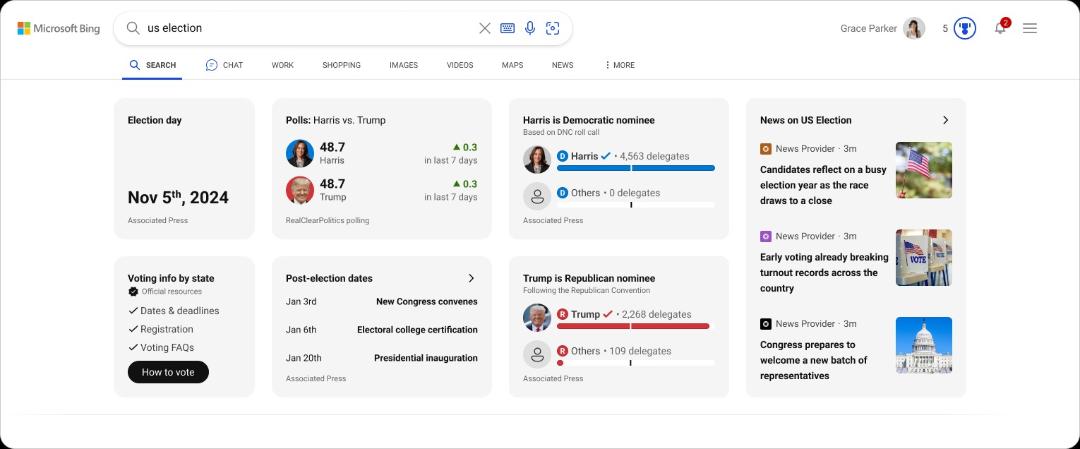Screen dimensions: 1080x449
Task: Select the Registration checked item
Action: (160, 329)
